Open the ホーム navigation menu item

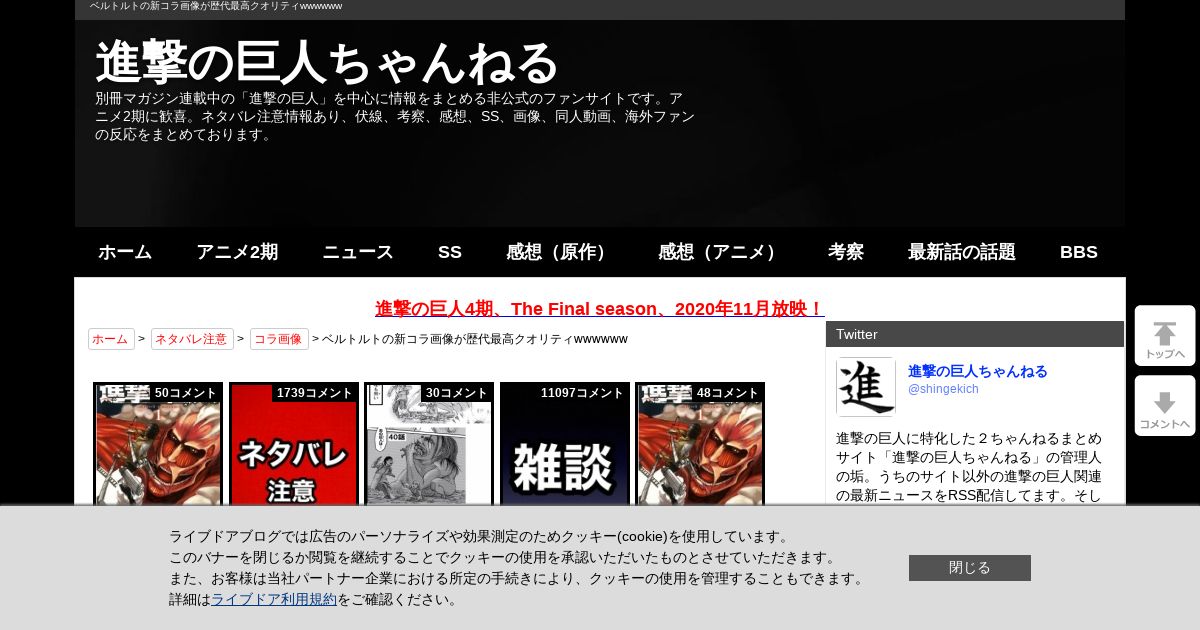125,252
